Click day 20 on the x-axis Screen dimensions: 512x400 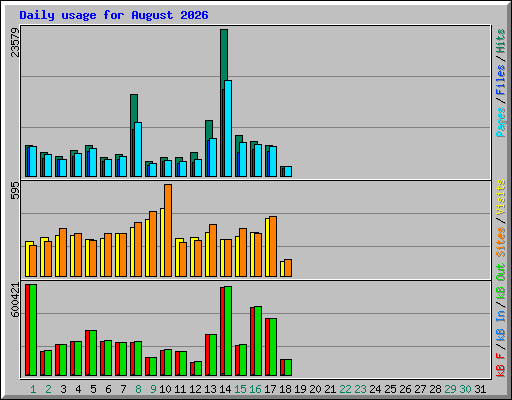click(x=315, y=389)
